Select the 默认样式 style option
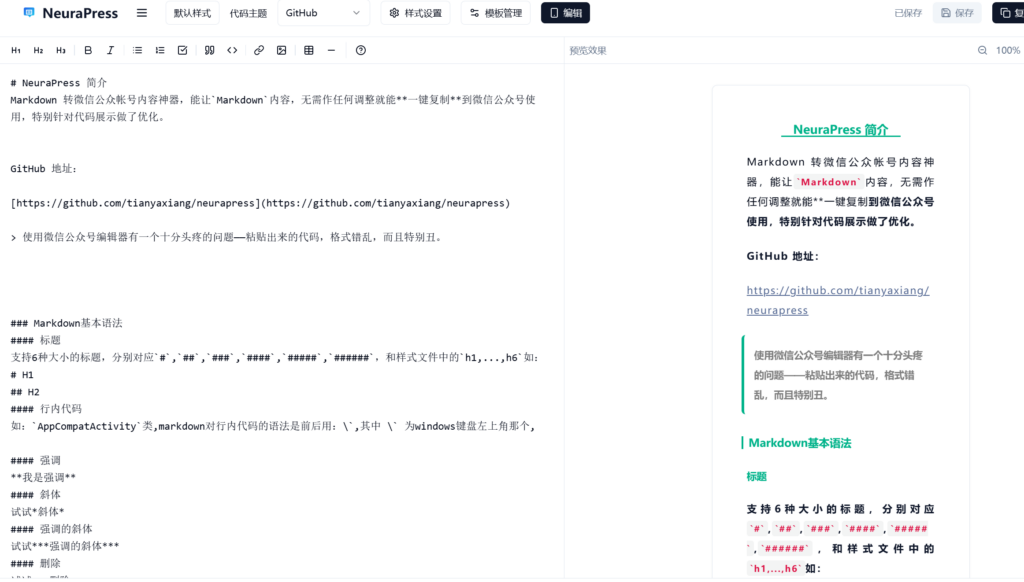Screen dimensions: 1024x582 (192, 13)
